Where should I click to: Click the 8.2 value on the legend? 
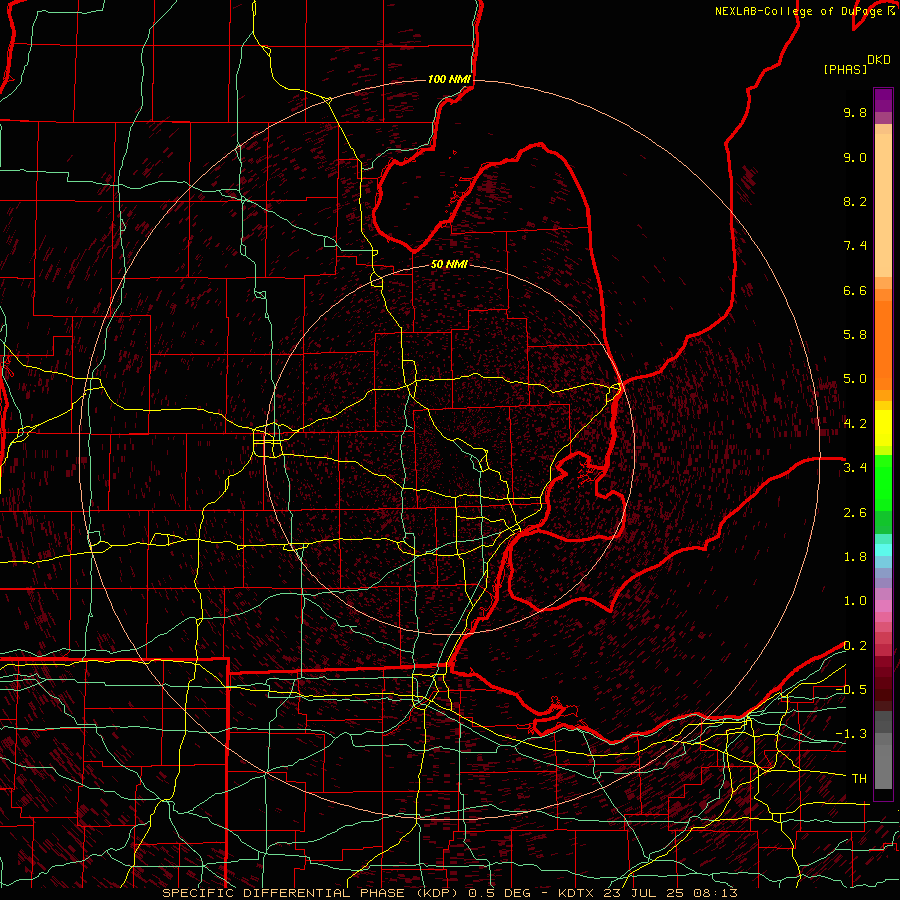pyautogui.click(x=855, y=201)
